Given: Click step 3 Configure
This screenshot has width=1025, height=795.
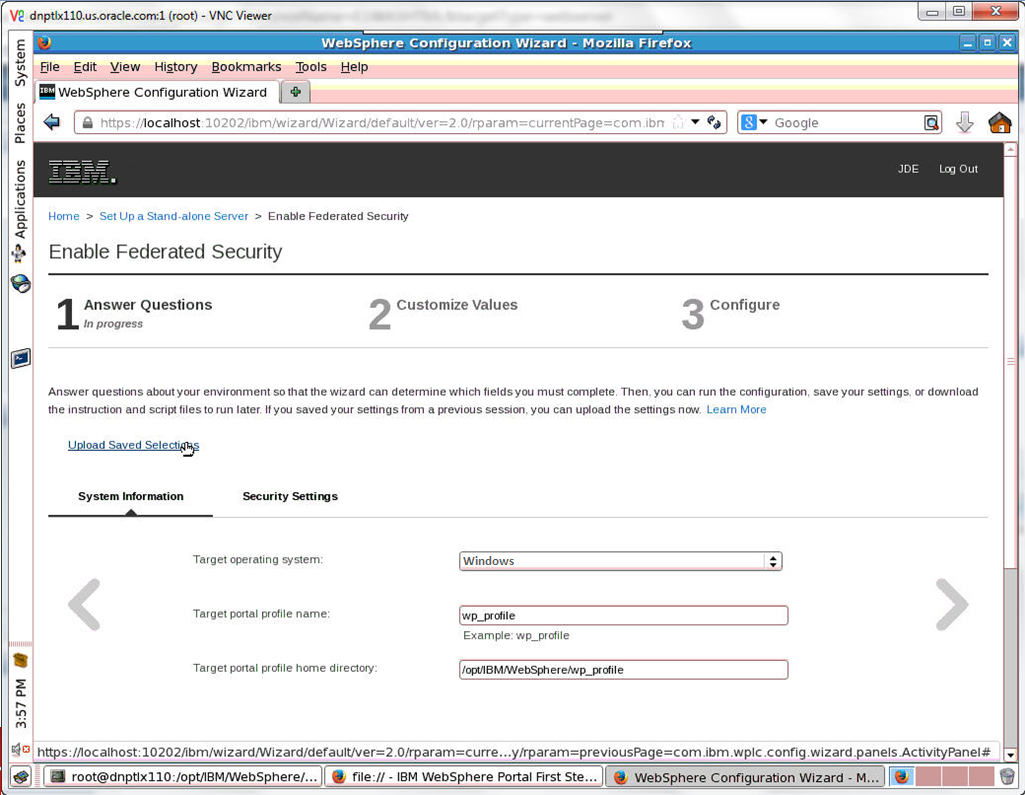Looking at the screenshot, I should tap(730, 313).
